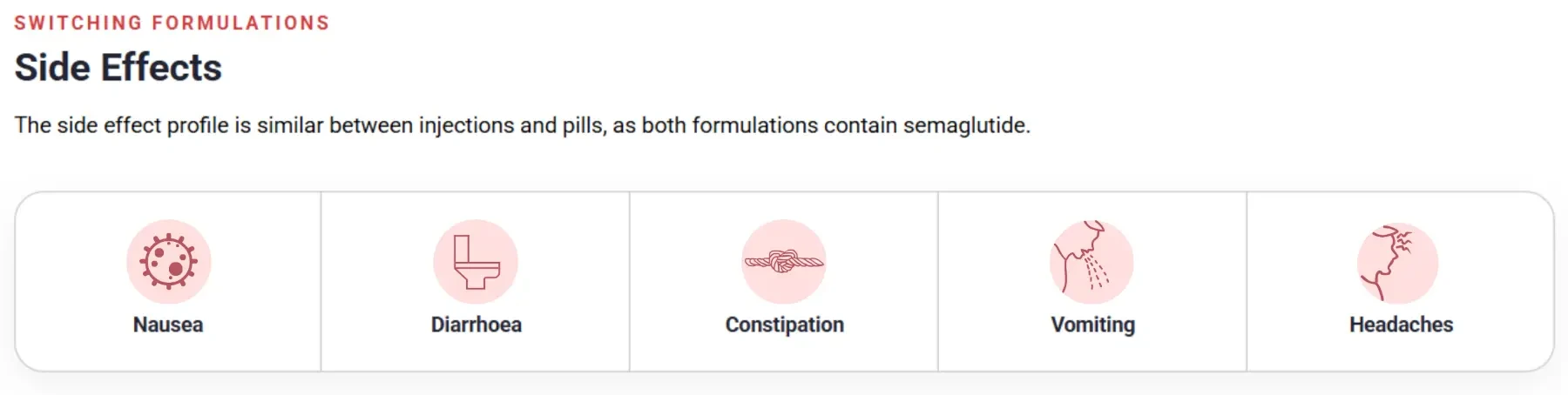Click the word injections in the description
This screenshot has width=1568, height=395.
pyautogui.click(x=467, y=125)
